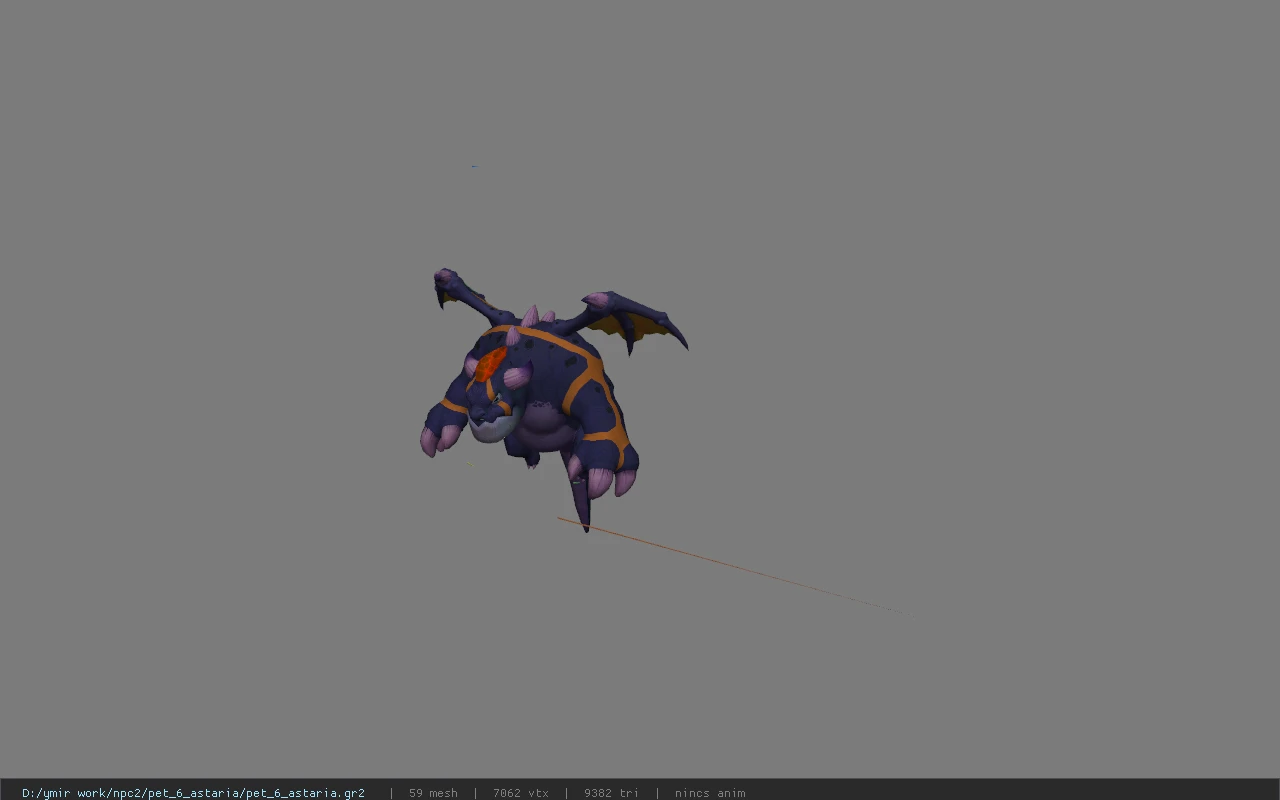This screenshot has height=800, width=1280.
Task: Click the file path pet_6_astaria.gr2 in status bar
Action: (x=193, y=793)
